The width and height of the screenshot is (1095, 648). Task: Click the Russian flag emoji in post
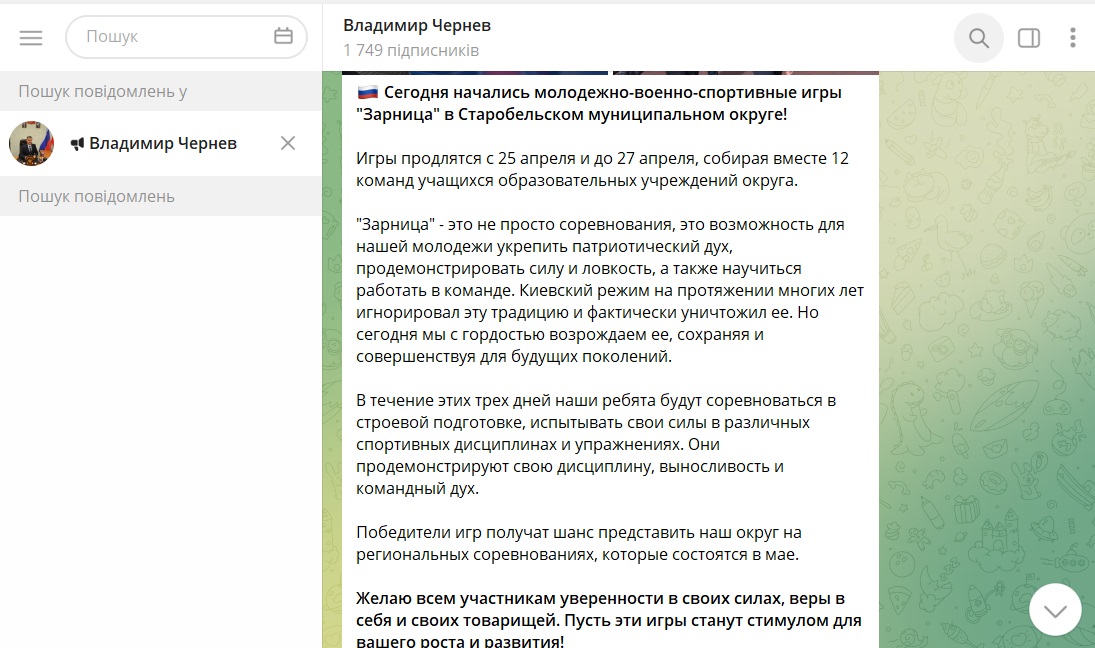(x=367, y=92)
